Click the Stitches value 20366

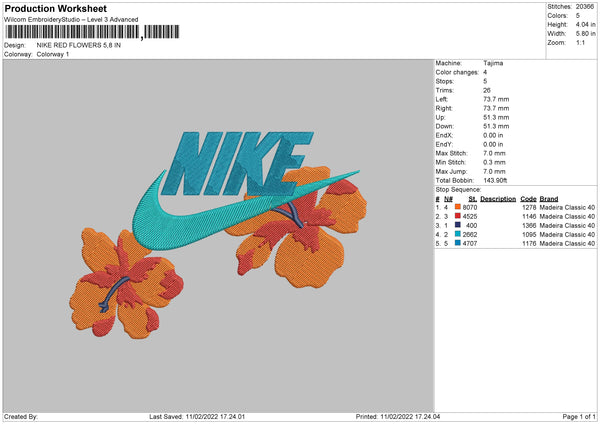tap(585, 7)
